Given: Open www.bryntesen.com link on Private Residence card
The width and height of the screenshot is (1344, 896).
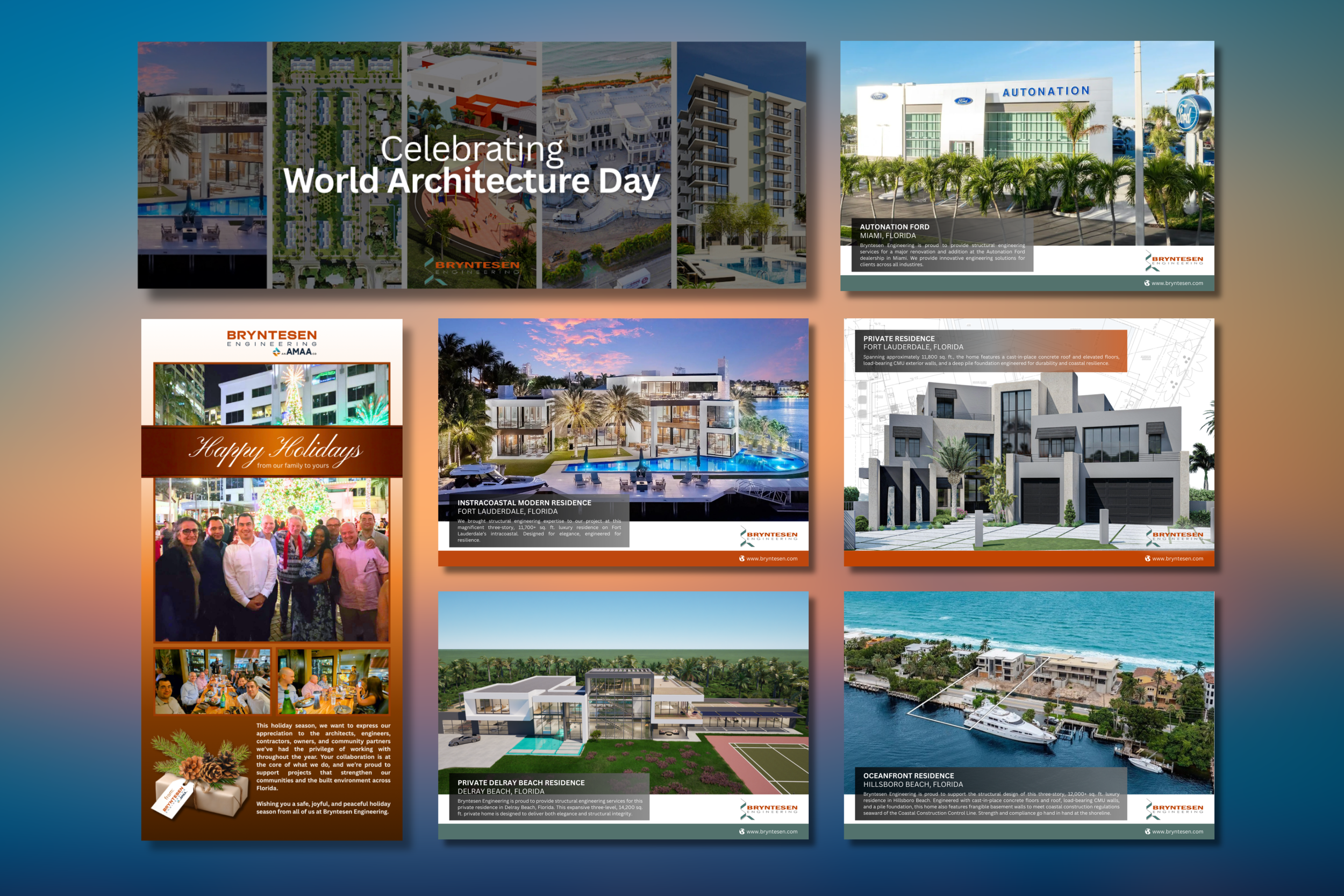Looking at the screenshot, I should (1177, 558).
